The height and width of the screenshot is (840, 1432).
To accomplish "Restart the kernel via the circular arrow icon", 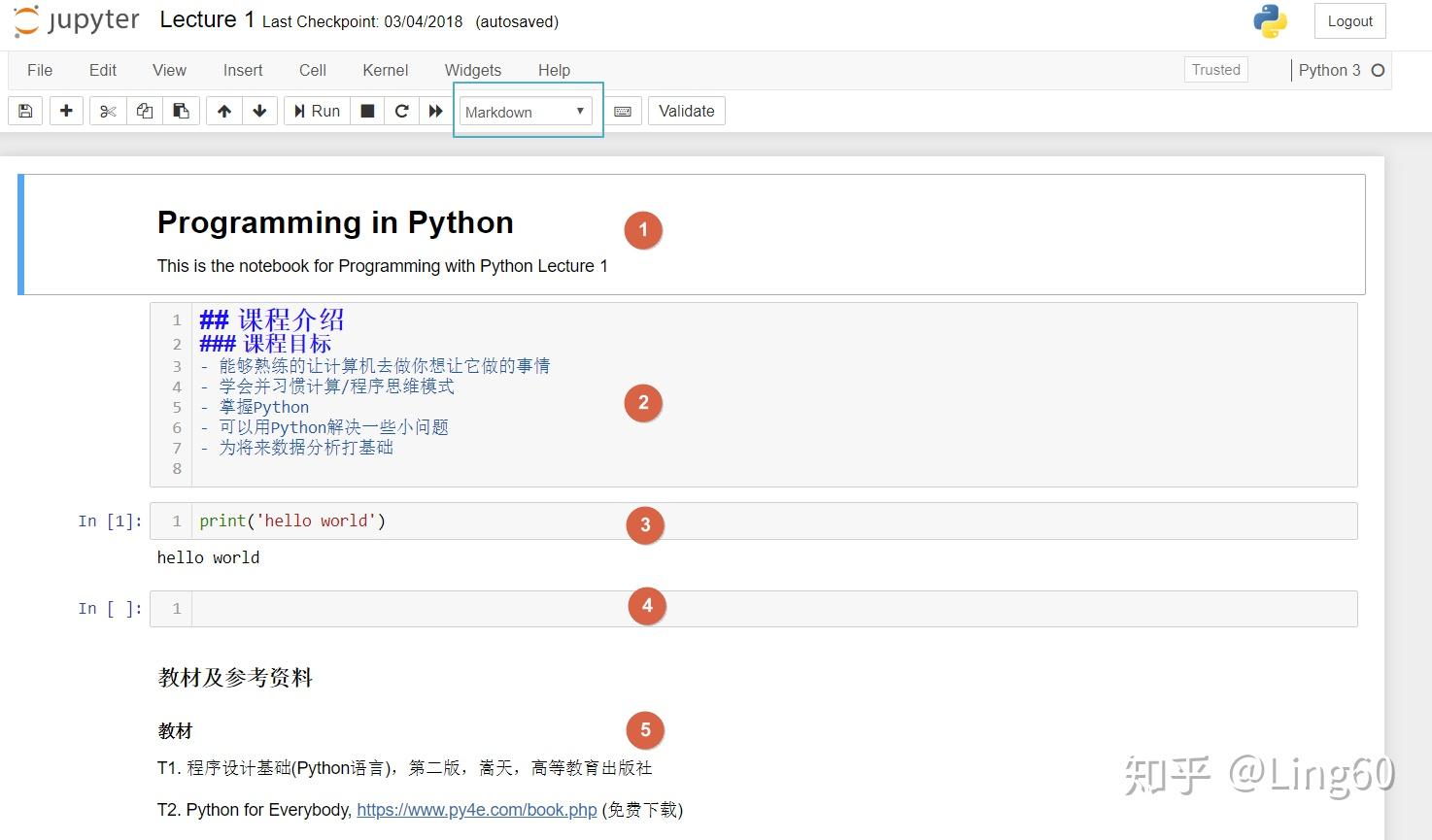I will pos(401,110).
